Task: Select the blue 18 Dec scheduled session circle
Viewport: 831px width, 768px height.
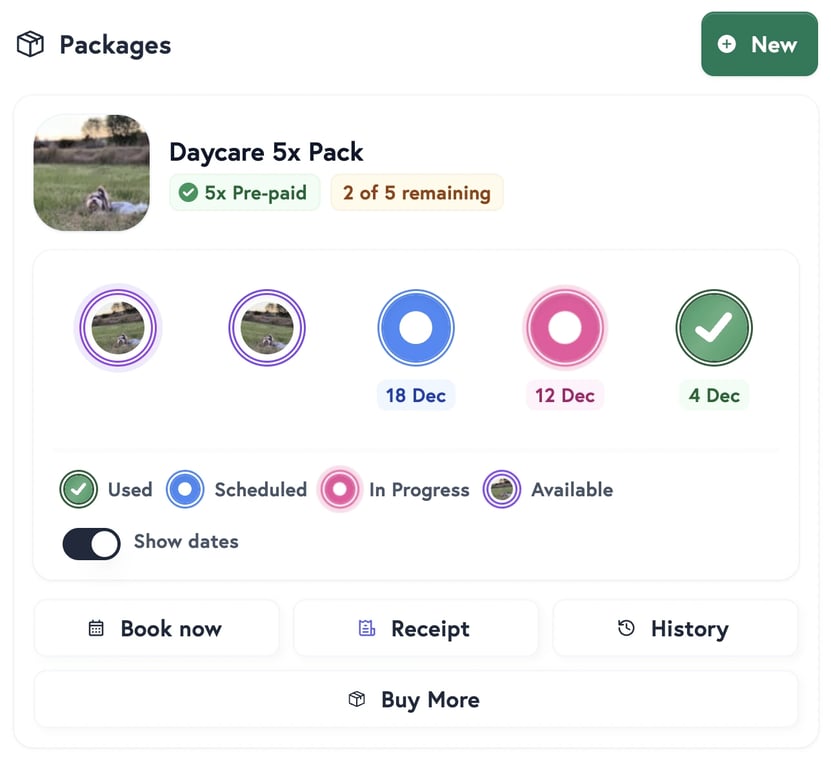Action: coord(416,327)
